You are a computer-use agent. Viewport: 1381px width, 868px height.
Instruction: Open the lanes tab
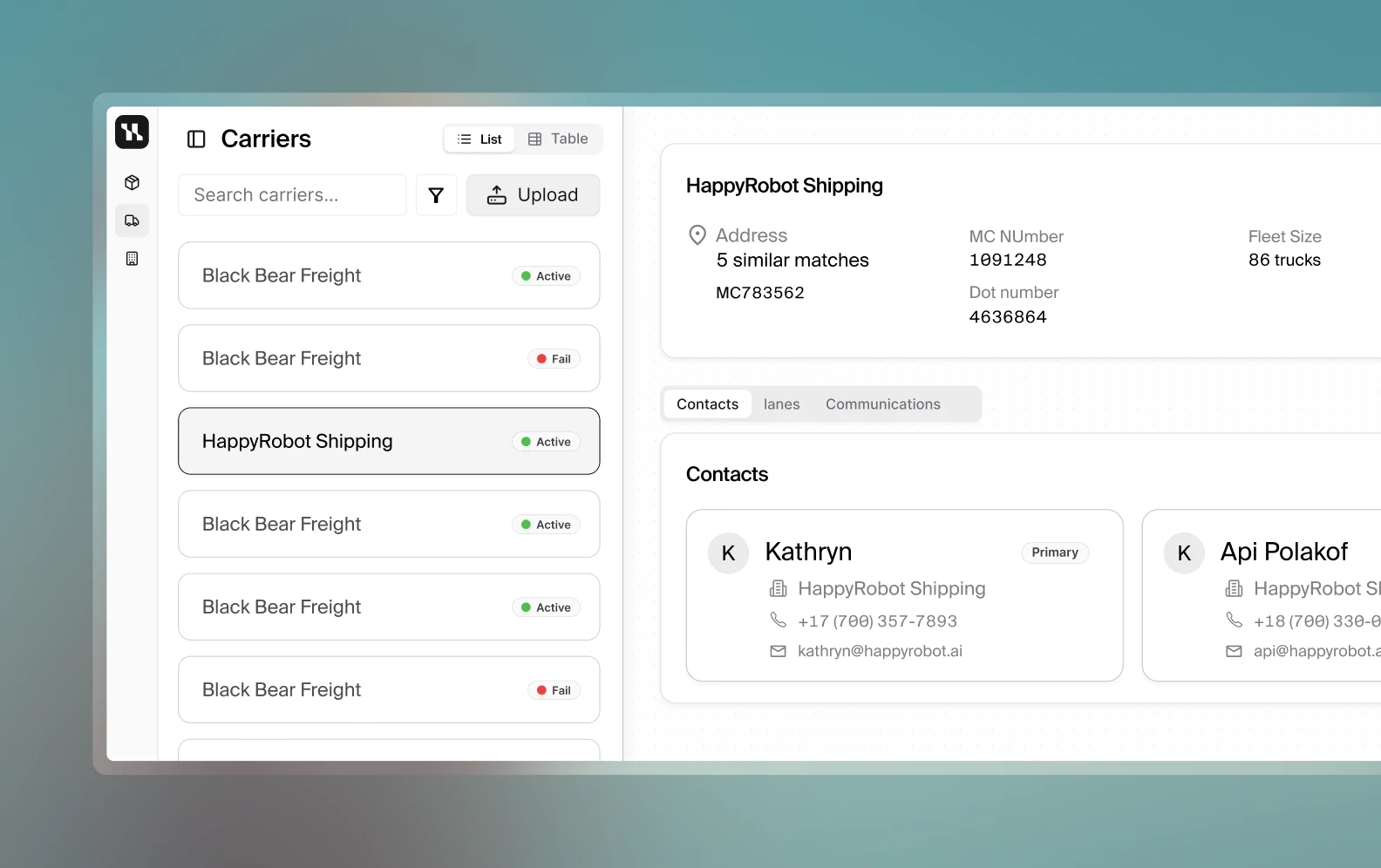[x=781, y=404]
